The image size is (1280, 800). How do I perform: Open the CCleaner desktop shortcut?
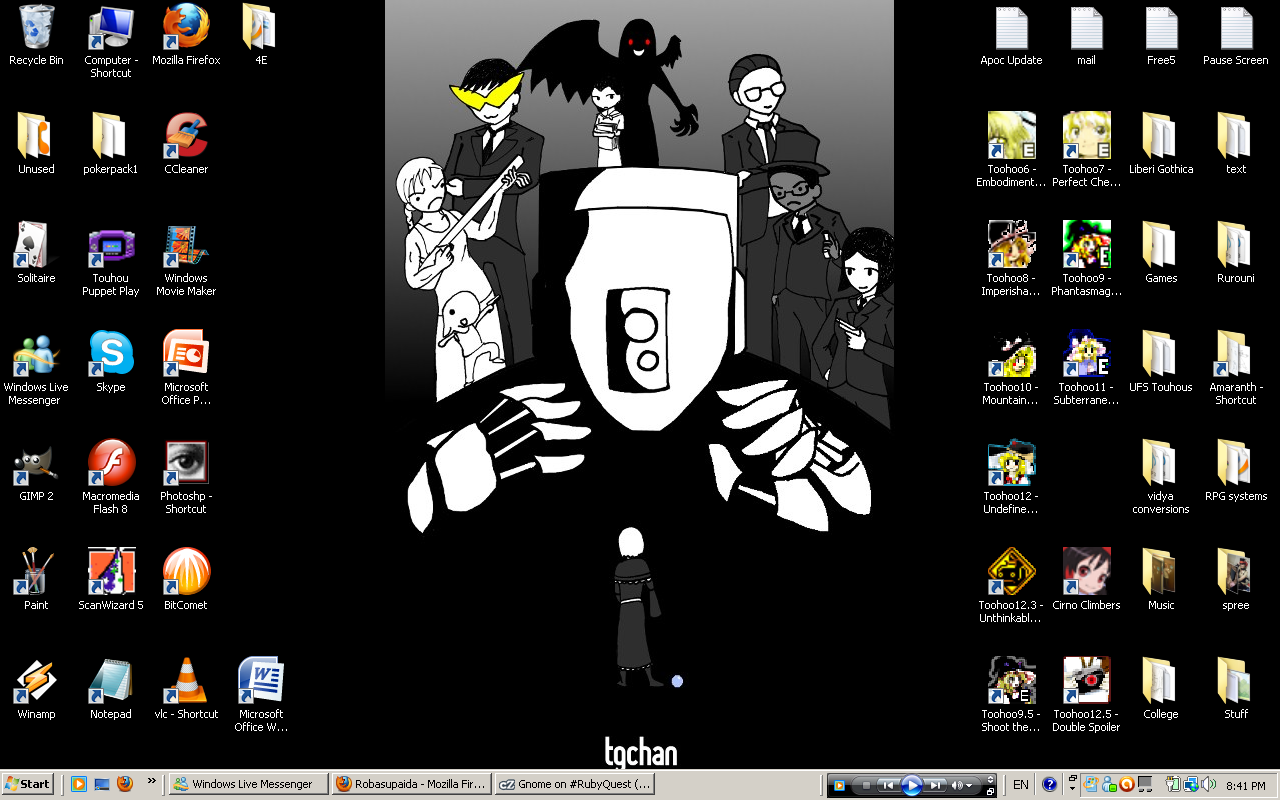[x=186, y=137]
